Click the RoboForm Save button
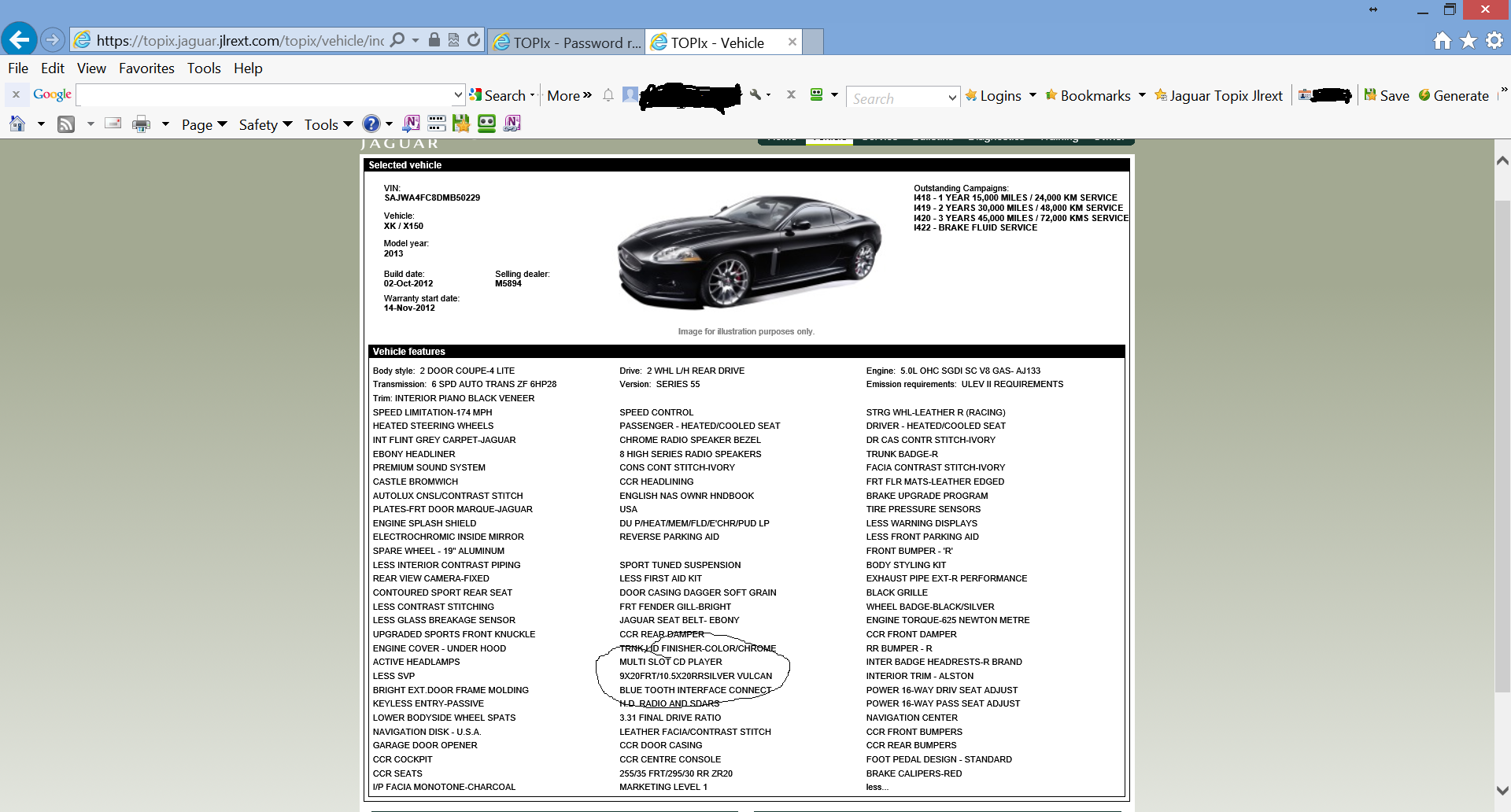Viewport: 1511px width, 812px height. pos(1387,95)
